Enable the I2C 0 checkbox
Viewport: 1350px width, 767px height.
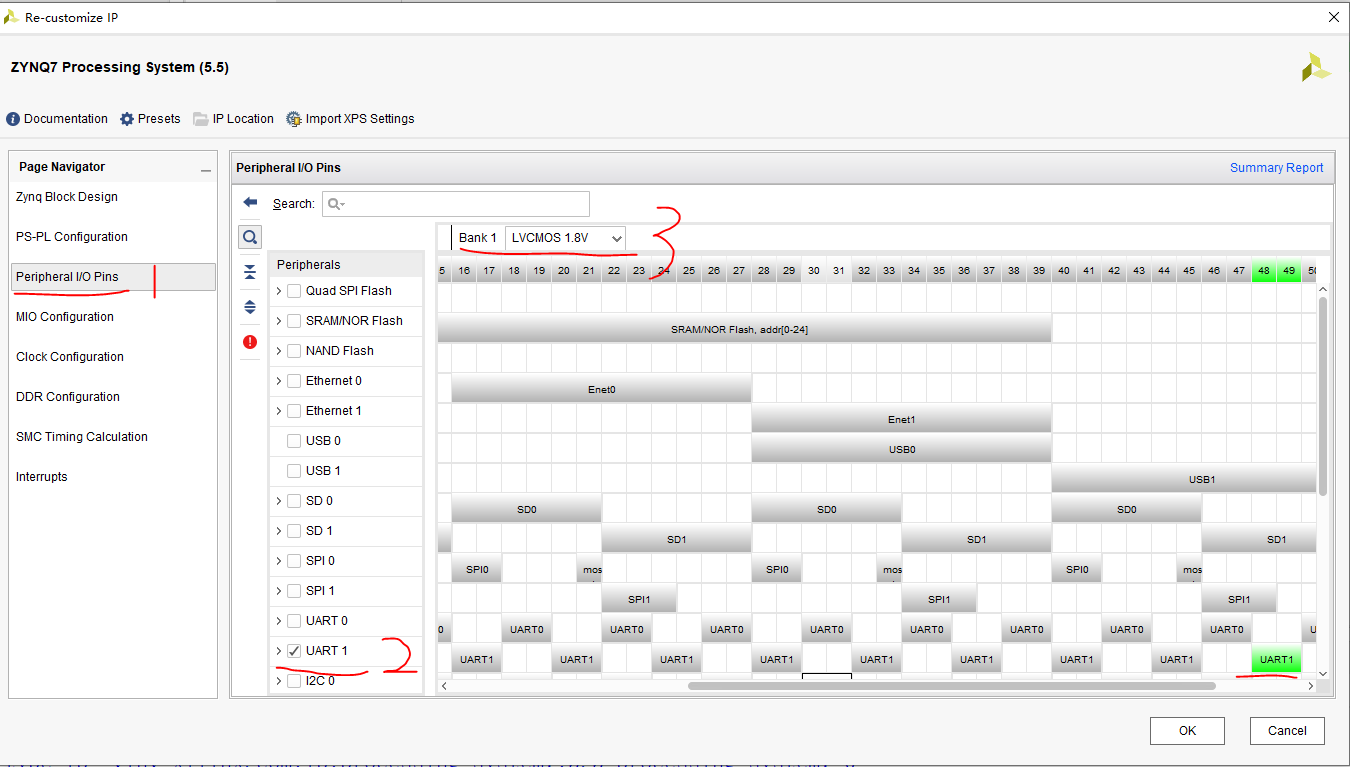pyautogui.click(x=294, y=681)
